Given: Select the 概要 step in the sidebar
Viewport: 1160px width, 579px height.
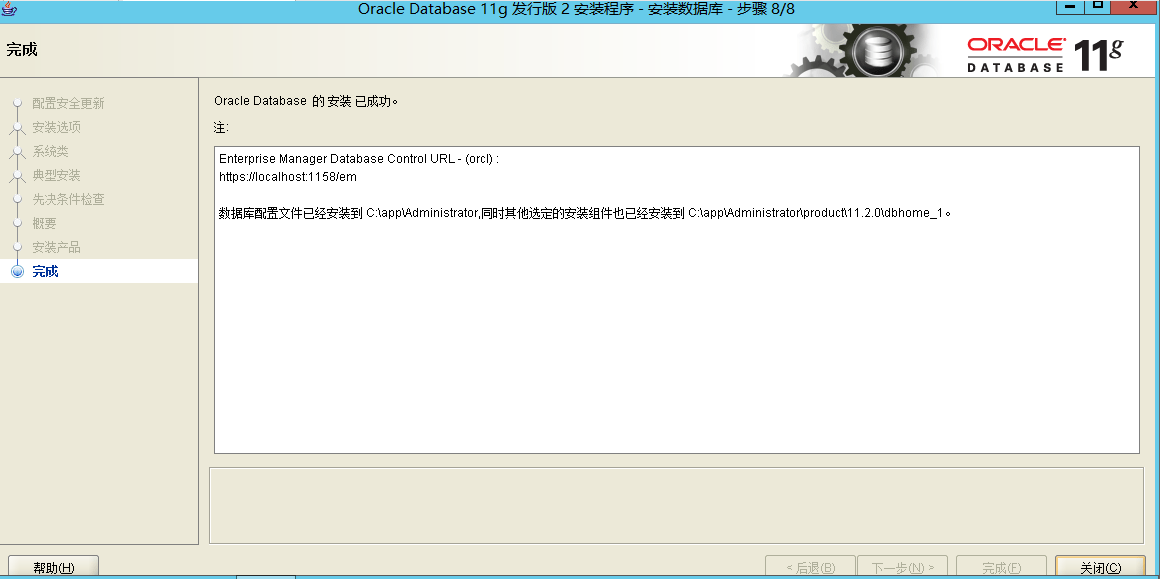Looking at the screenshot, I should pos(44,223).
